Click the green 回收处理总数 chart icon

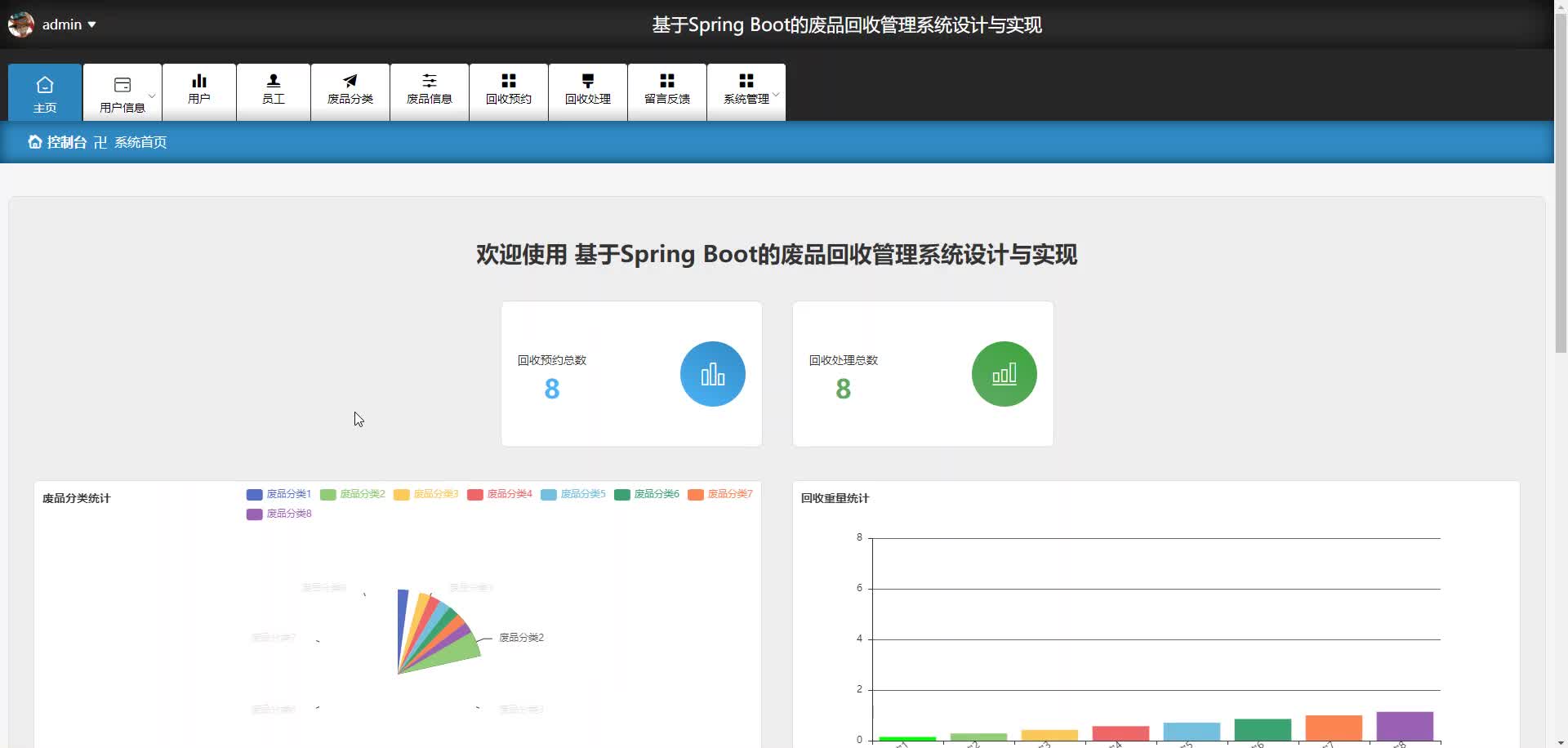point(1004,374)
